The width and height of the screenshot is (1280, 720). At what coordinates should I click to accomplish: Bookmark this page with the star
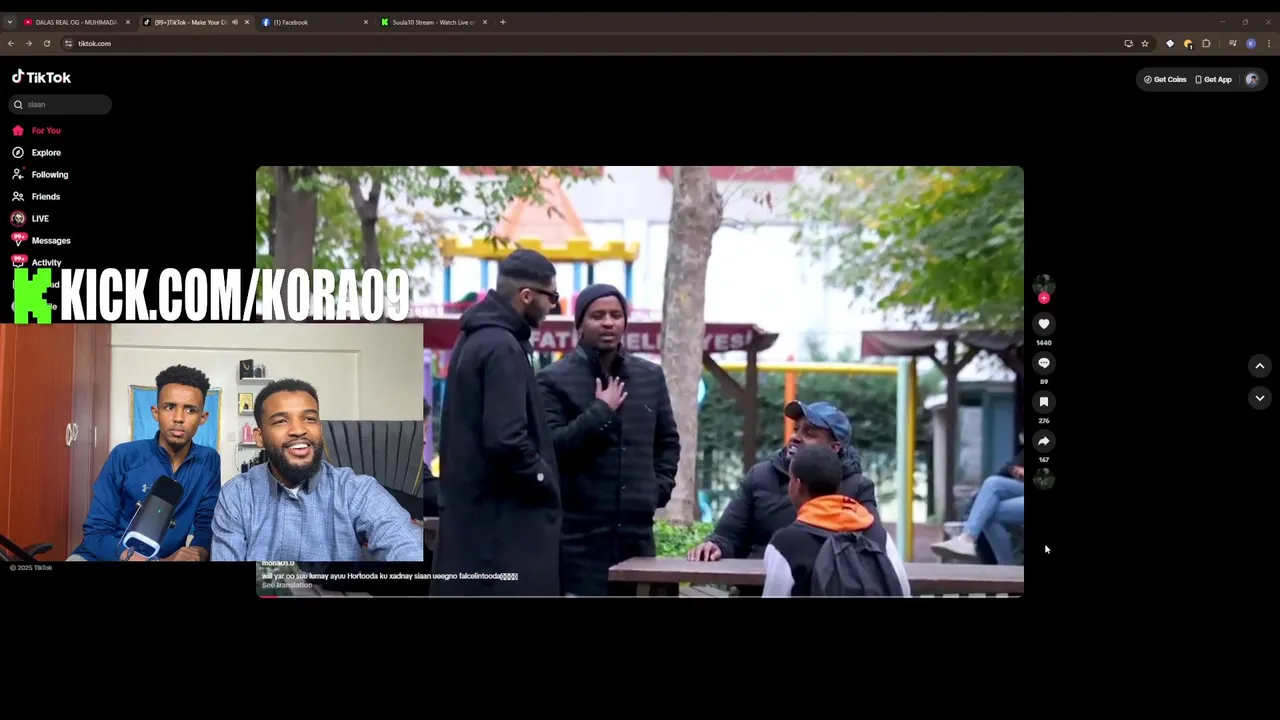[x=1145, y=43]
